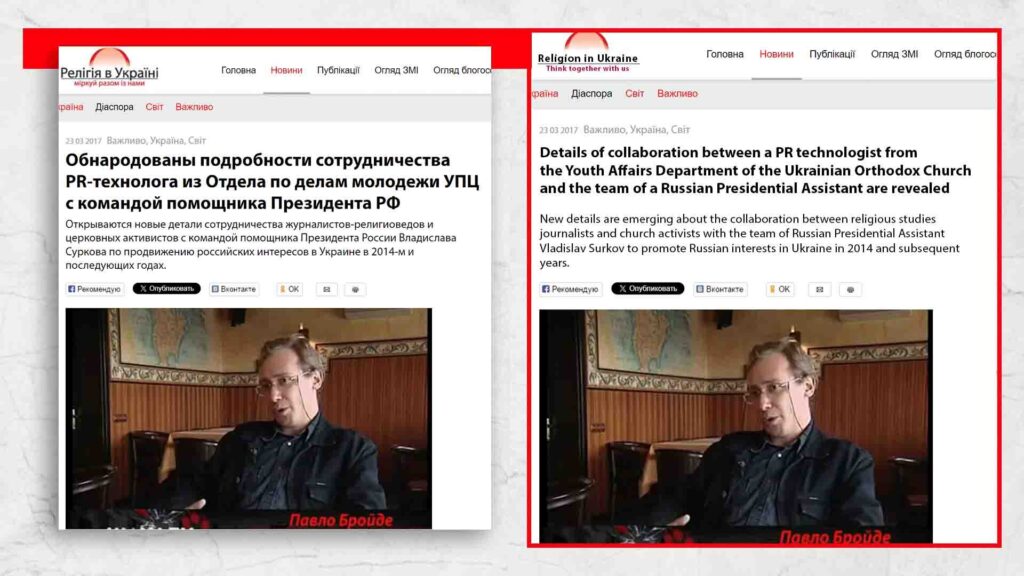Click the Религия в Украïнi site logo
The width and height of the screenshot is (1024, 576).
pyautogui.click(x=109, y=68)
